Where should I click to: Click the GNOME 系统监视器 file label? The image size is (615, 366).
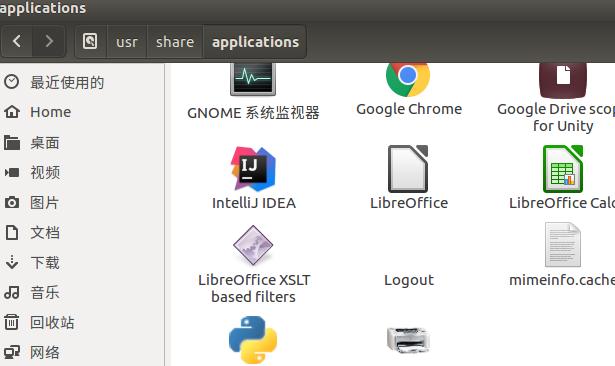point(253,113)
